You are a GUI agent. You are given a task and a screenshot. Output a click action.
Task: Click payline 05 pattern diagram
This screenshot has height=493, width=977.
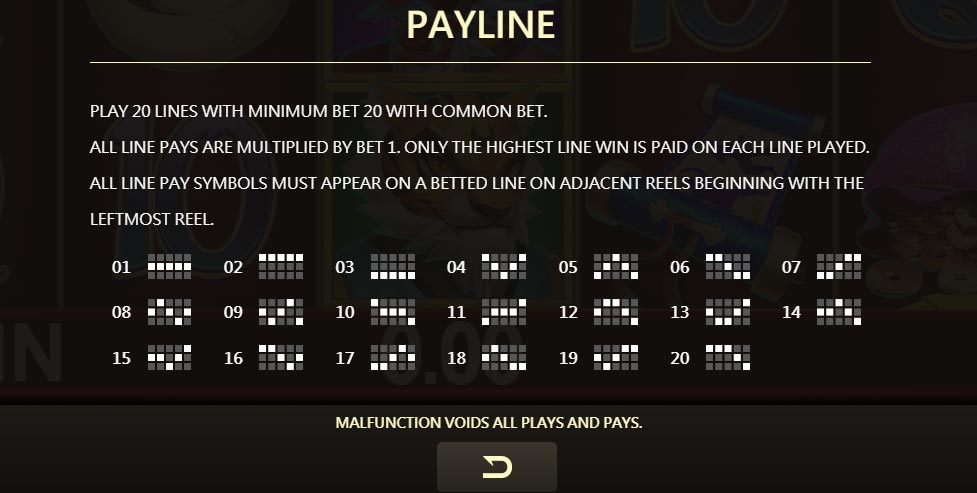[x=616, y=266]
